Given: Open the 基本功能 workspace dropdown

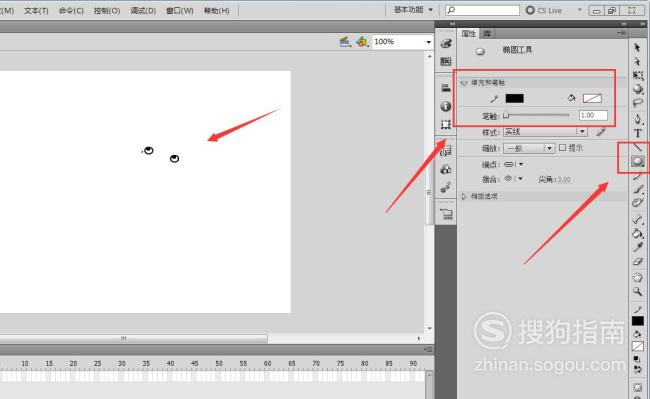Looking at the screenshot, I should tap(413, 10).
